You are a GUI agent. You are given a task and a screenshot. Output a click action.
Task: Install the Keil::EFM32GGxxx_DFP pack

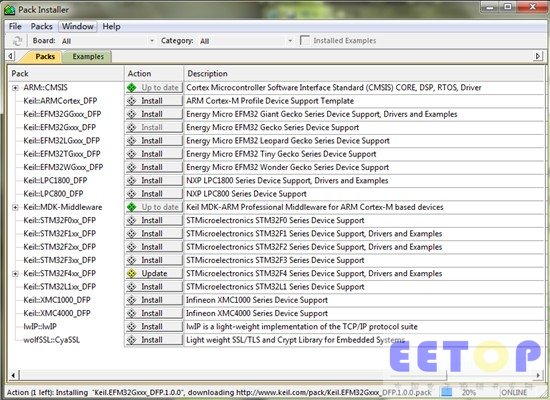[x=154, y=114]
